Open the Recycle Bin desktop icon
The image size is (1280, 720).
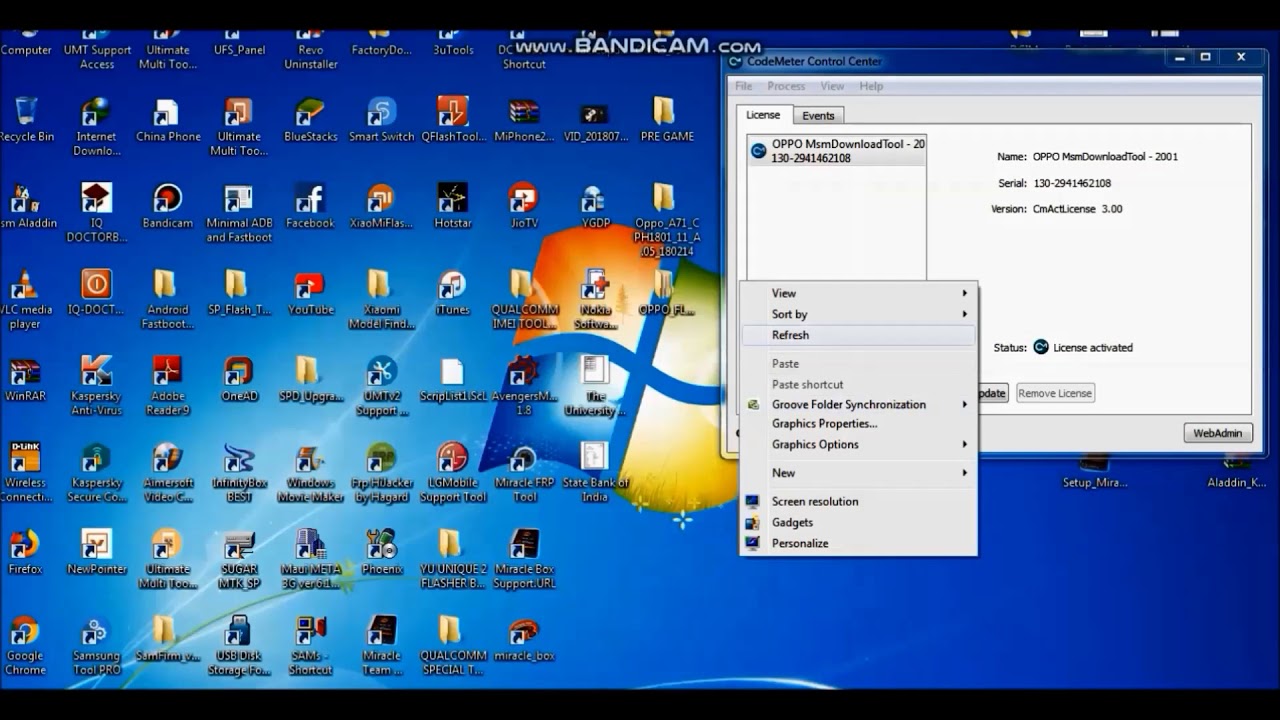click(x=27, y=120)
